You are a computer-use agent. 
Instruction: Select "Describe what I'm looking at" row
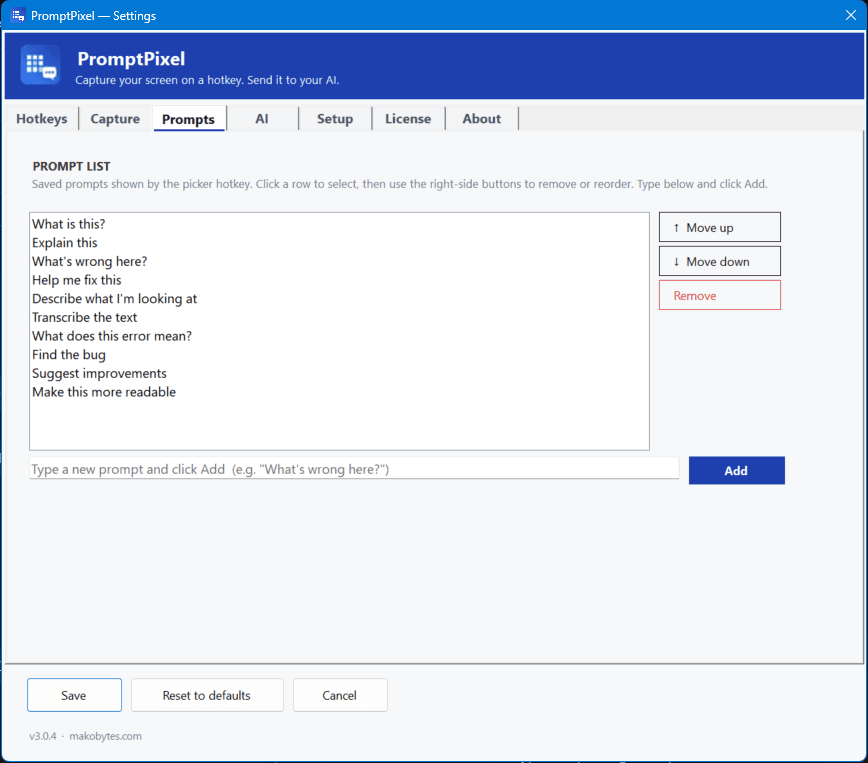[x=339, y=299]
